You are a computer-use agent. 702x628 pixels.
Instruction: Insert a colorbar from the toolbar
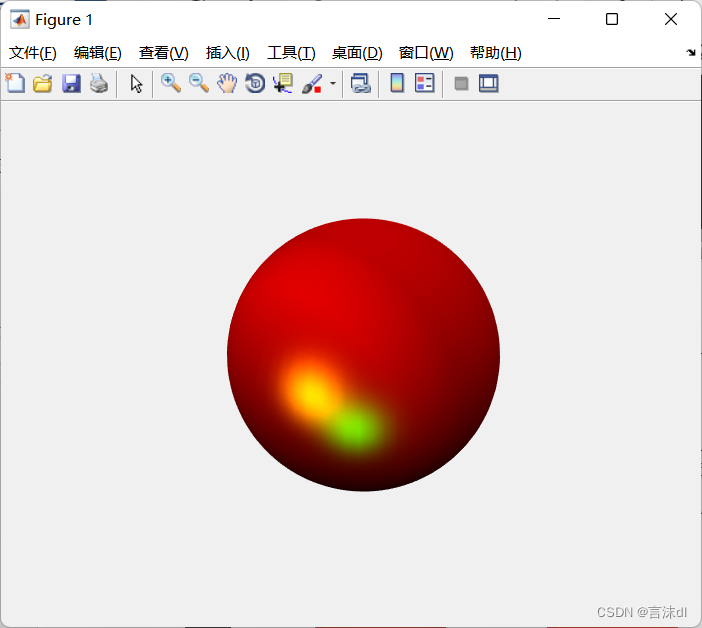point(397,84)
